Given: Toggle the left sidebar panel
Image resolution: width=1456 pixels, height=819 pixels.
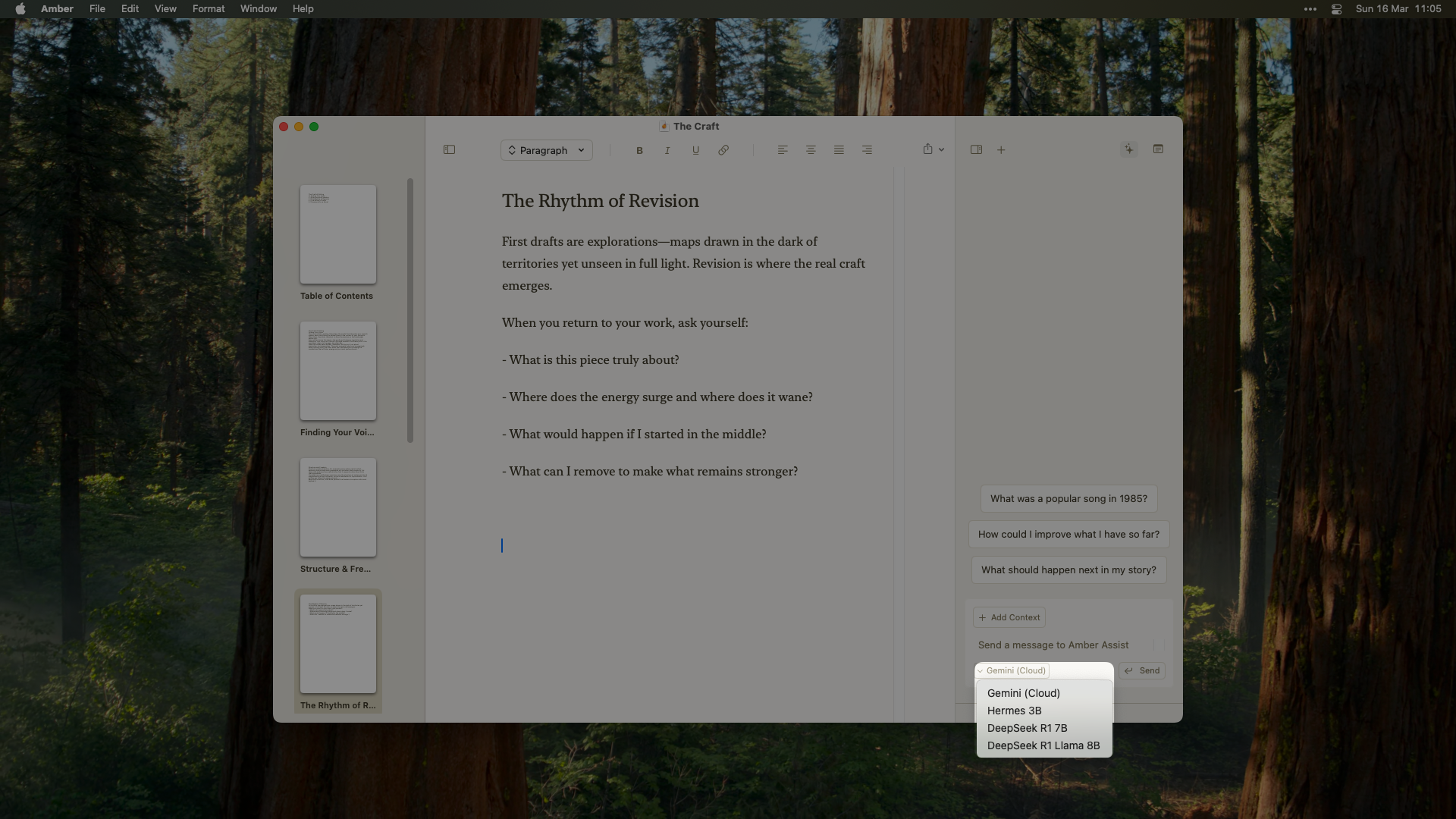Looking at the screenshot, I should point(449,149).
